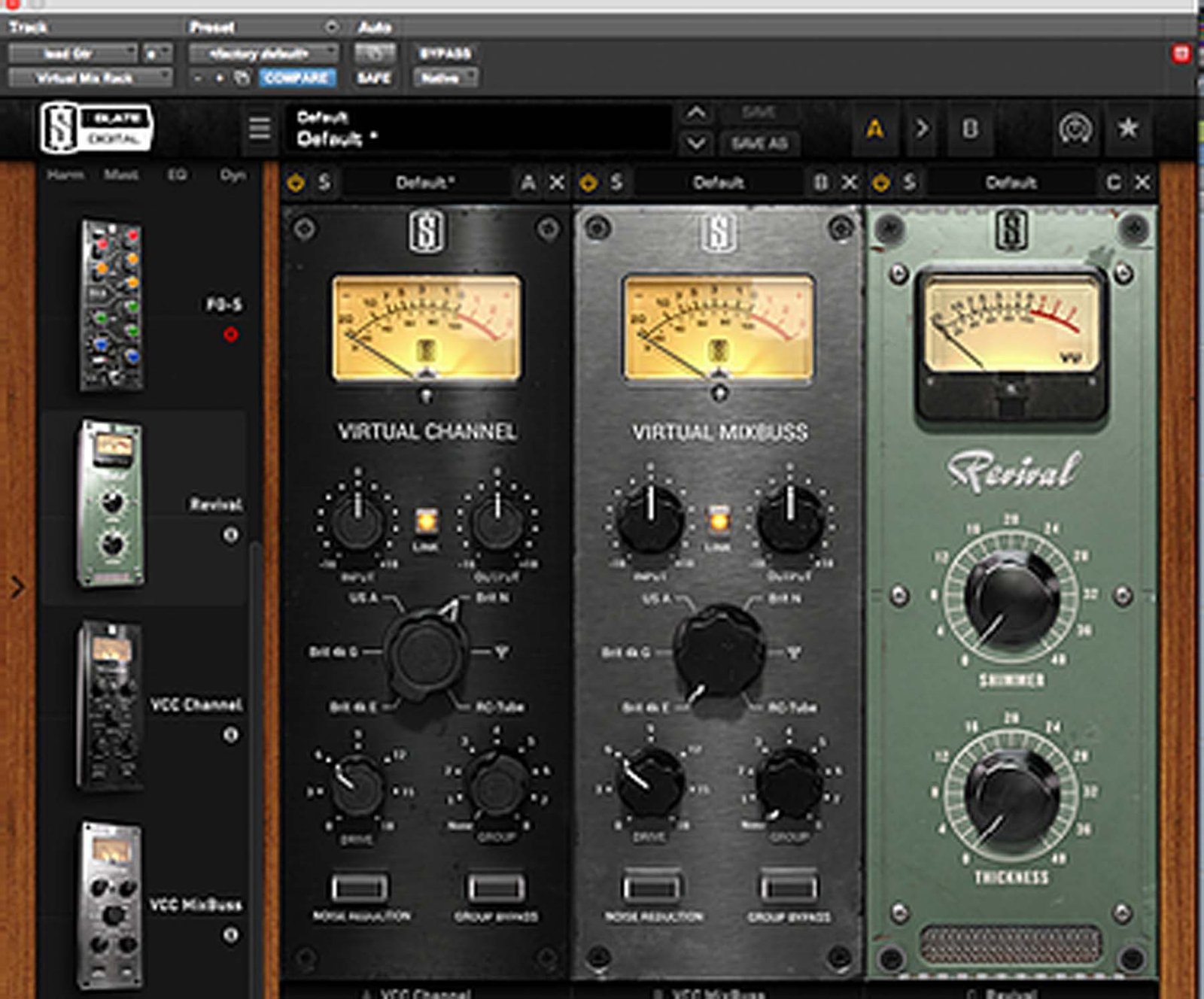
Task: Click the copy A to B arrow
Action: (x=922, y=129)
